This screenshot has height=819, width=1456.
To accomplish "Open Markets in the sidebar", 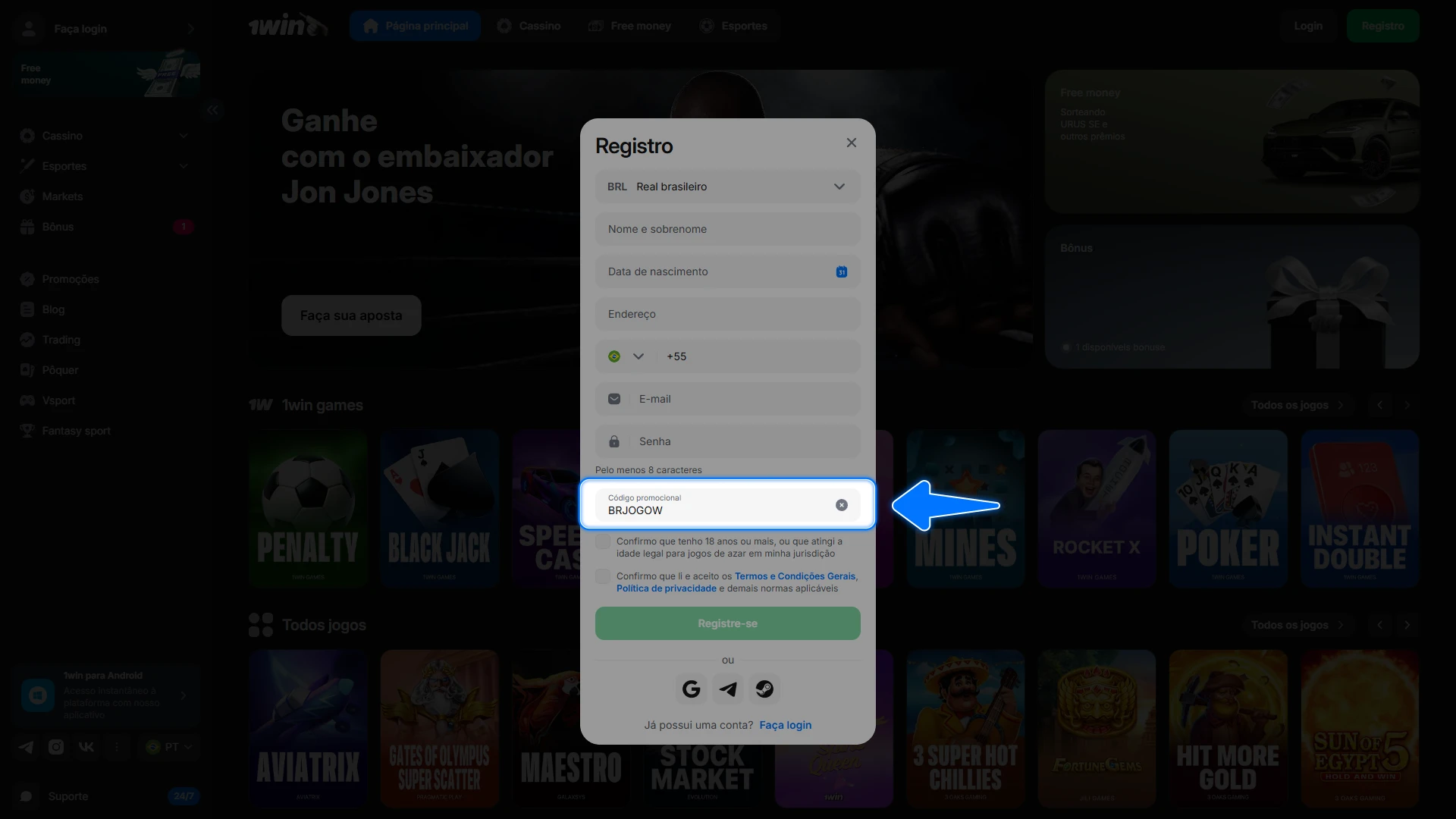I will [106, 196].
